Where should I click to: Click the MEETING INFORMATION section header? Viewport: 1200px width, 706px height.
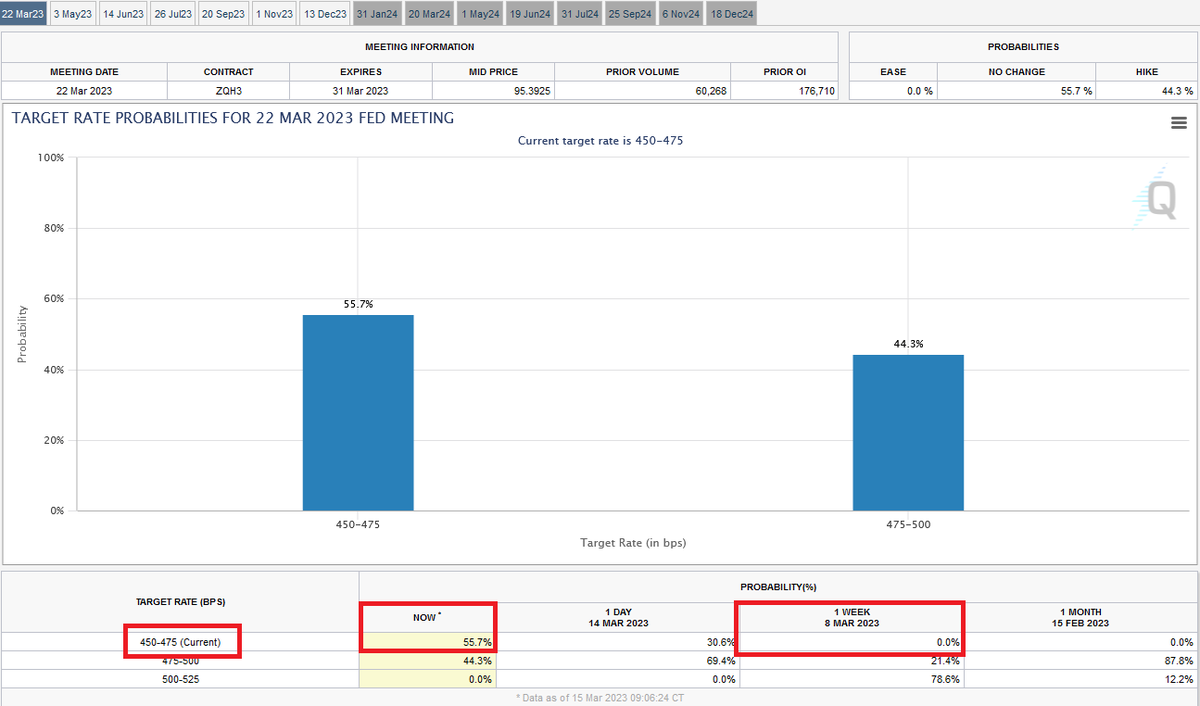(x=419, y=47)
